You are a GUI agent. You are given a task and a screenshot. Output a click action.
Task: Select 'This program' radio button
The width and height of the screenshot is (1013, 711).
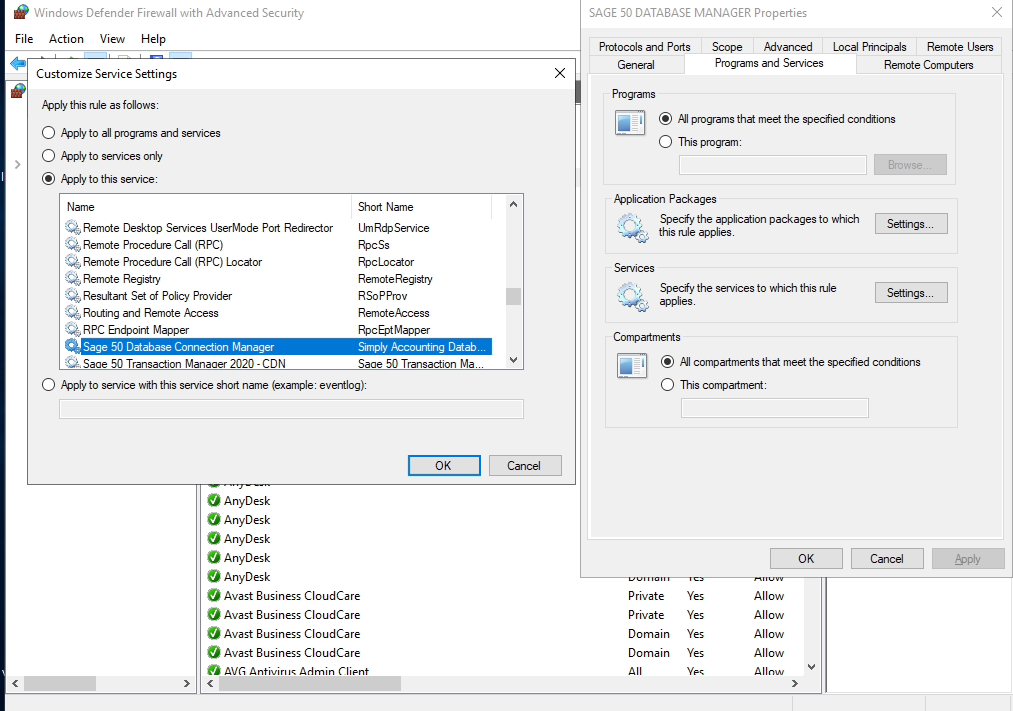point(665,141)
